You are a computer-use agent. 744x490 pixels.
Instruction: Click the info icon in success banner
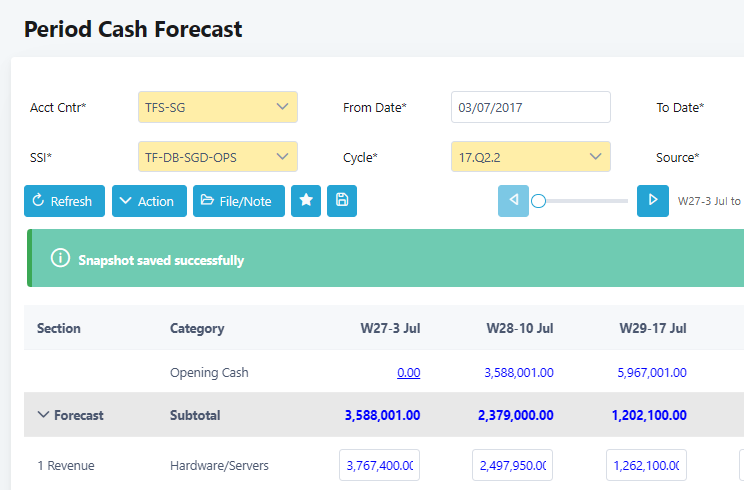pos(60,260)
